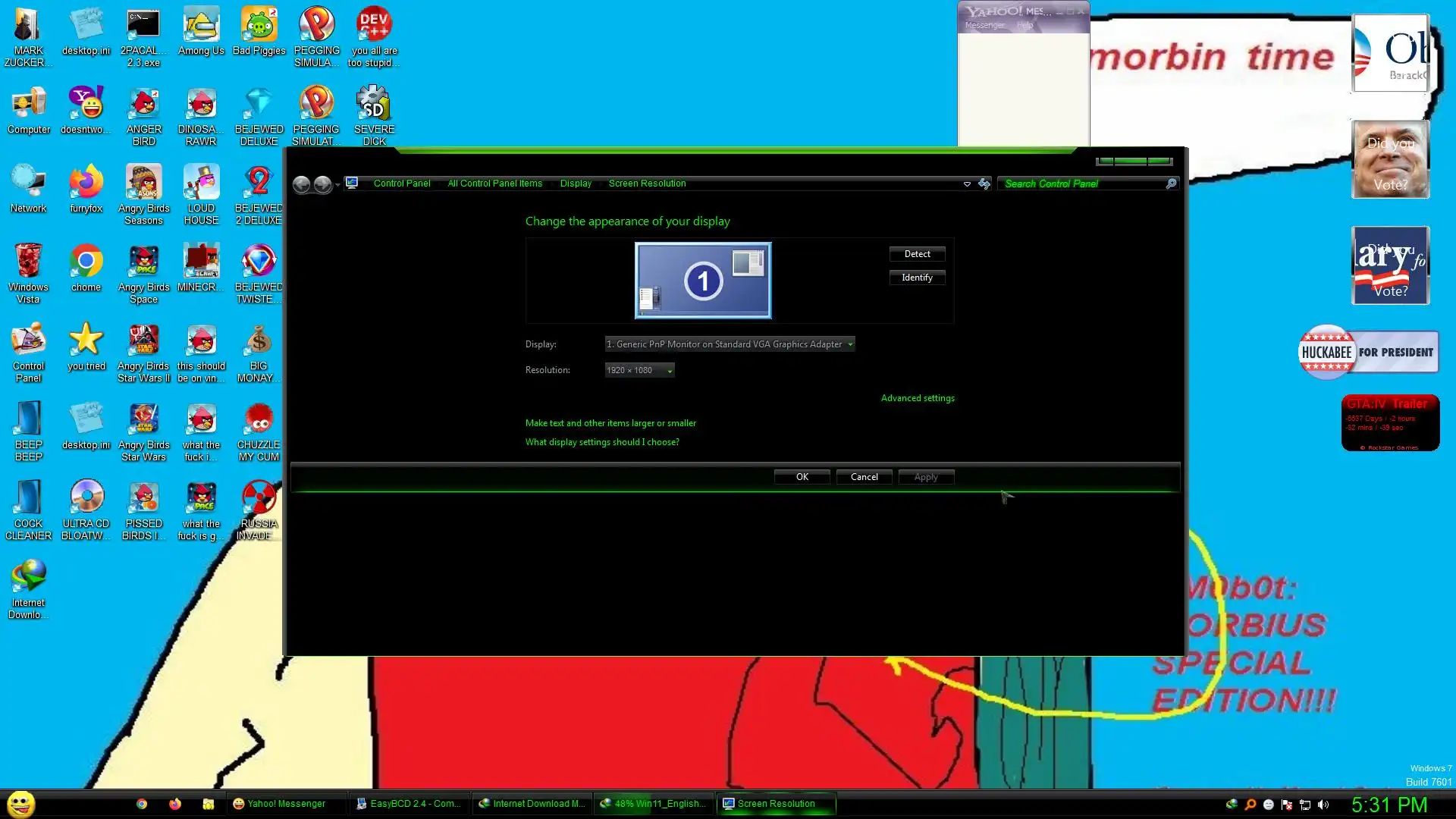Click Make text larger or smaller link
The width and height of the screenshot is (1456, 819).
(610, 423)
